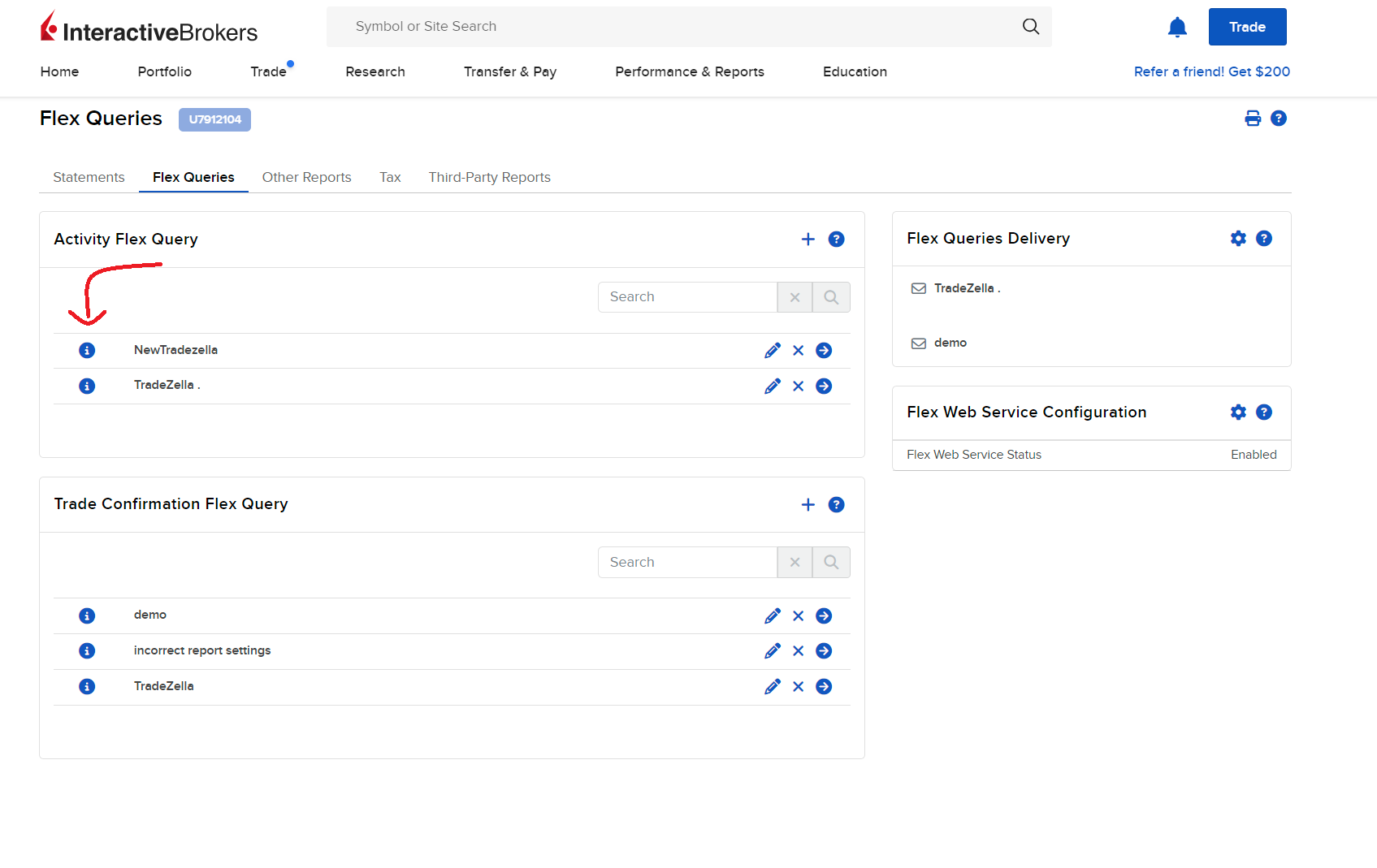Screen dimensions: 1377x868
Task: Edit the TradeZella activity query
Action: tap(772, 386)
